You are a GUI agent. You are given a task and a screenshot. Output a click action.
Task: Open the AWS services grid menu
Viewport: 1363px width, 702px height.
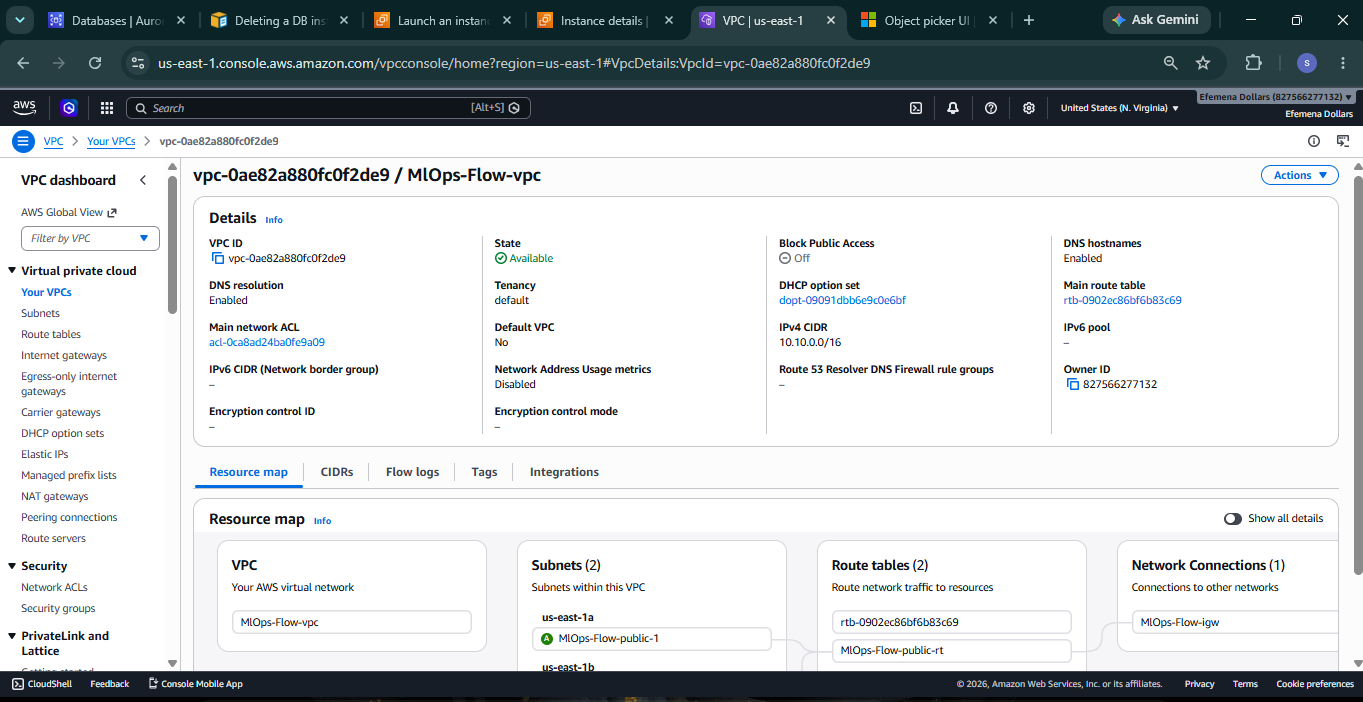tap(107, 108)
